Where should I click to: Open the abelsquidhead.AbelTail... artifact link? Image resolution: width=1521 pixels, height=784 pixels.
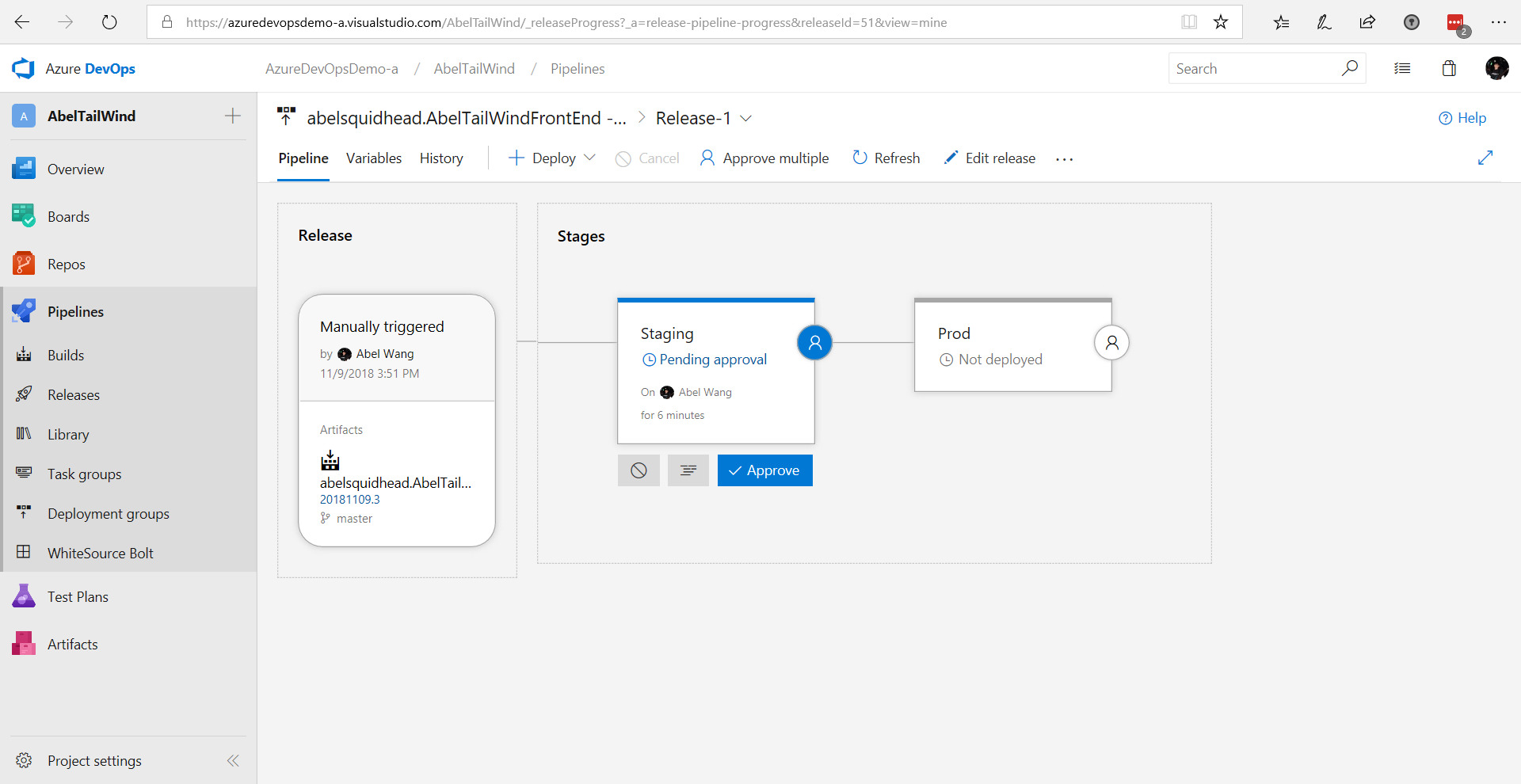(x=395, y=483)
